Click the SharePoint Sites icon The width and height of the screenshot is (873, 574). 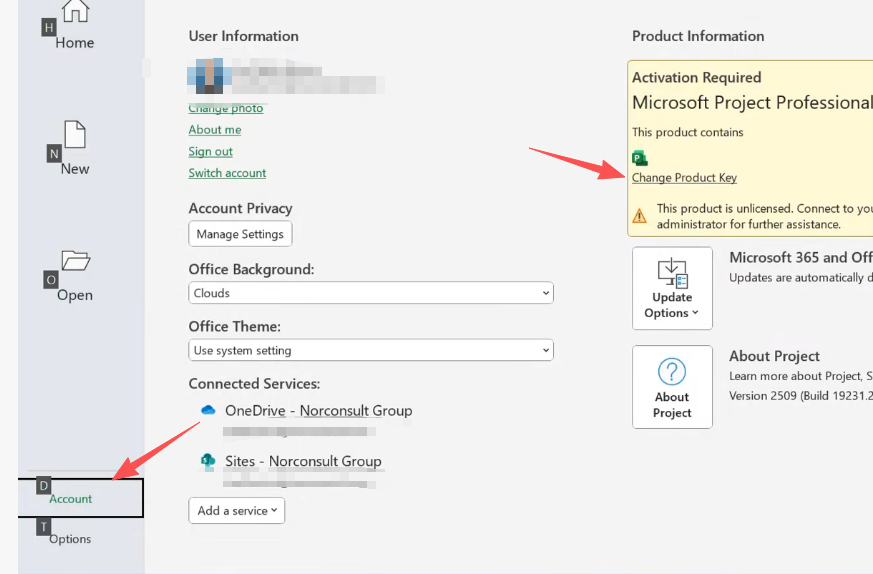point(208,461)
